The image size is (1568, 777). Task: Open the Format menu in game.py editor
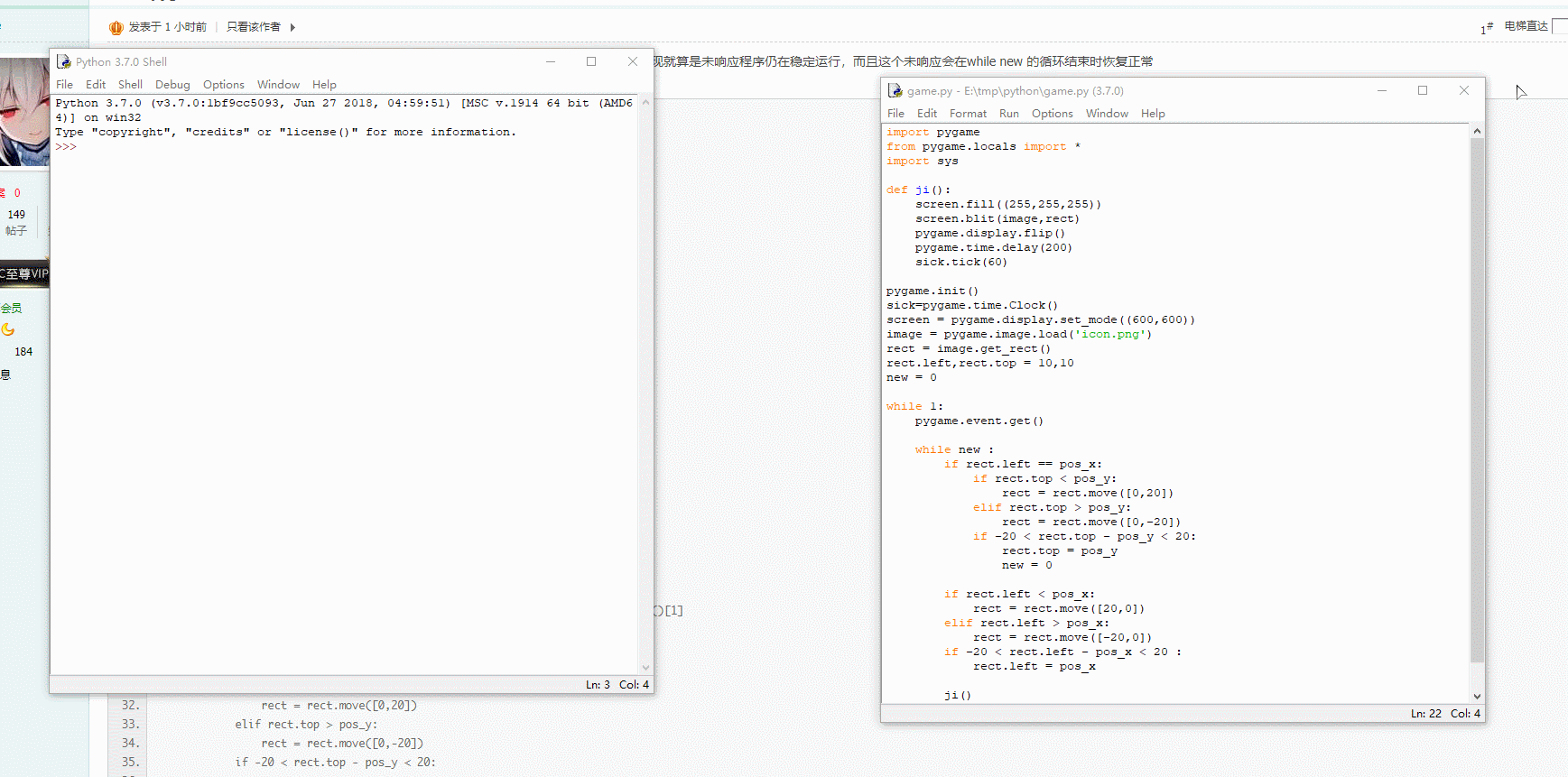click(968, 113)
